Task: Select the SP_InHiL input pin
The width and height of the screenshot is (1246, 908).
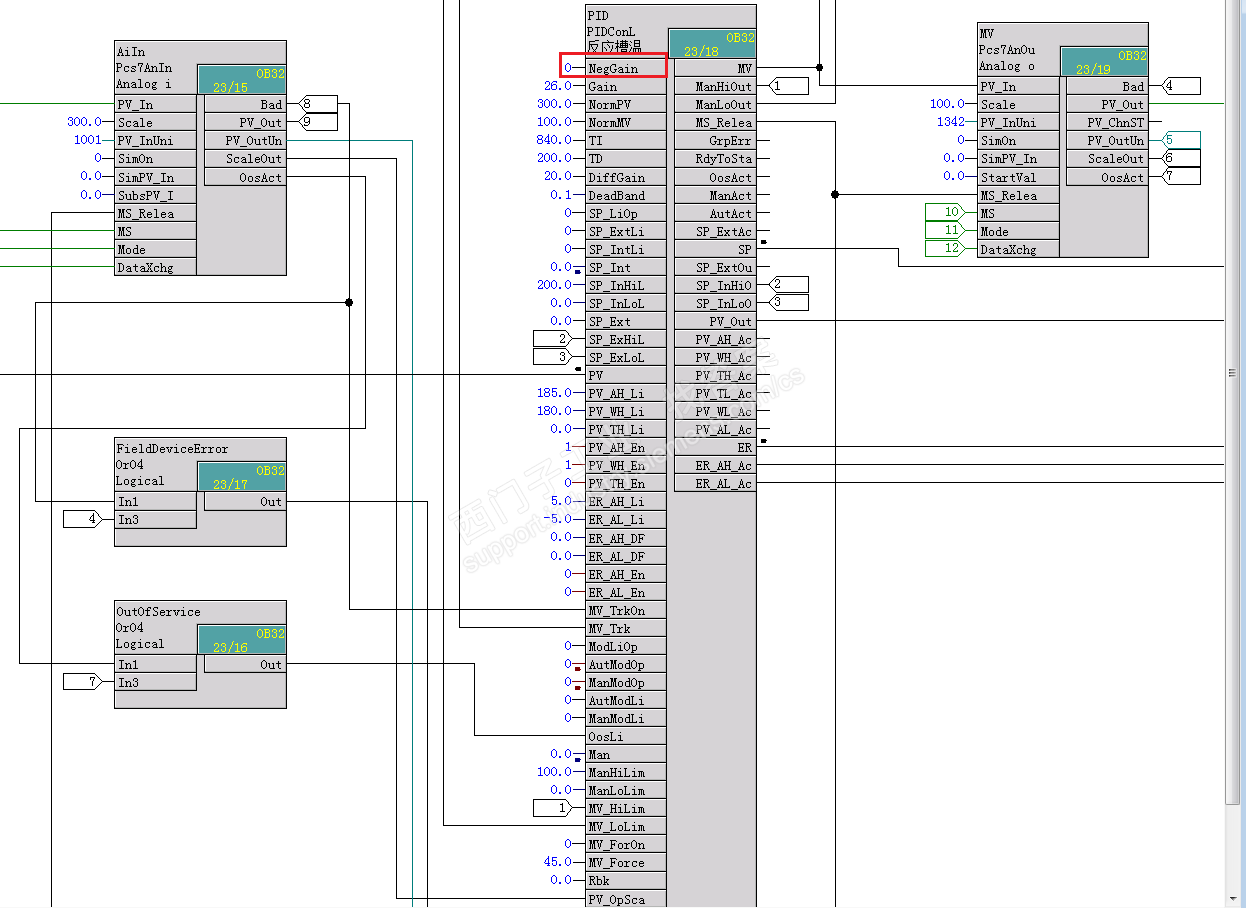Action: point(625,285)
